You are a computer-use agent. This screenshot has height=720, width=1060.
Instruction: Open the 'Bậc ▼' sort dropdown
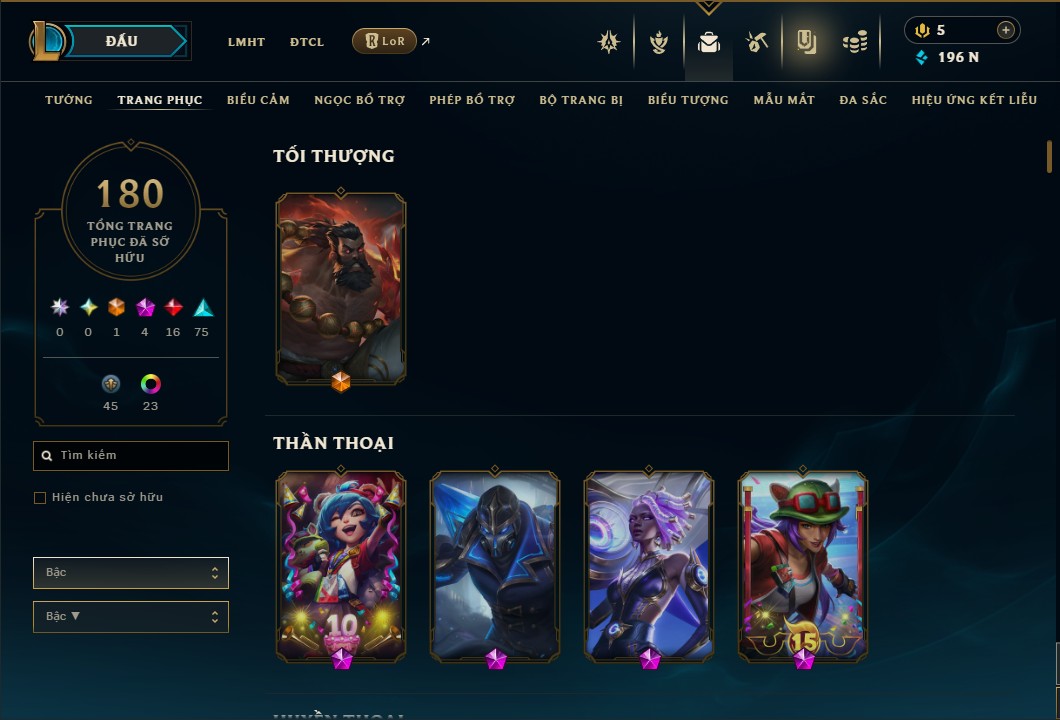pyautogui.click(x=130, y=617)
